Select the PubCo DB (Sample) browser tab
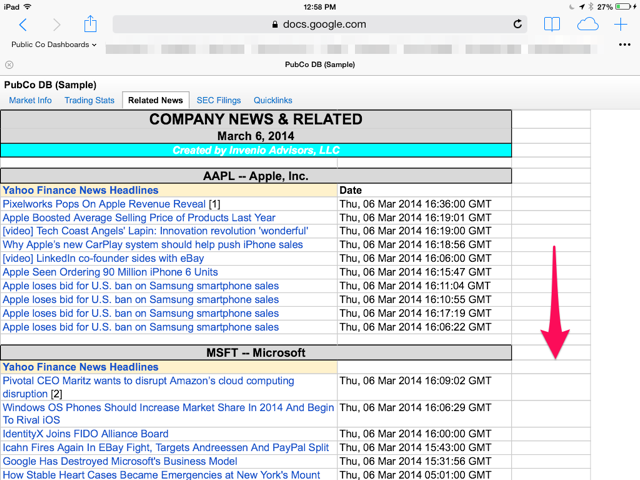Screen dimensions: 640x480 pos(320,64)
